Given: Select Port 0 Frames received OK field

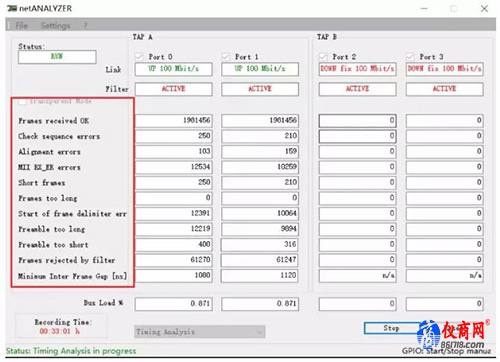Looking at the screenshot, I should click(x=173, y=120).
